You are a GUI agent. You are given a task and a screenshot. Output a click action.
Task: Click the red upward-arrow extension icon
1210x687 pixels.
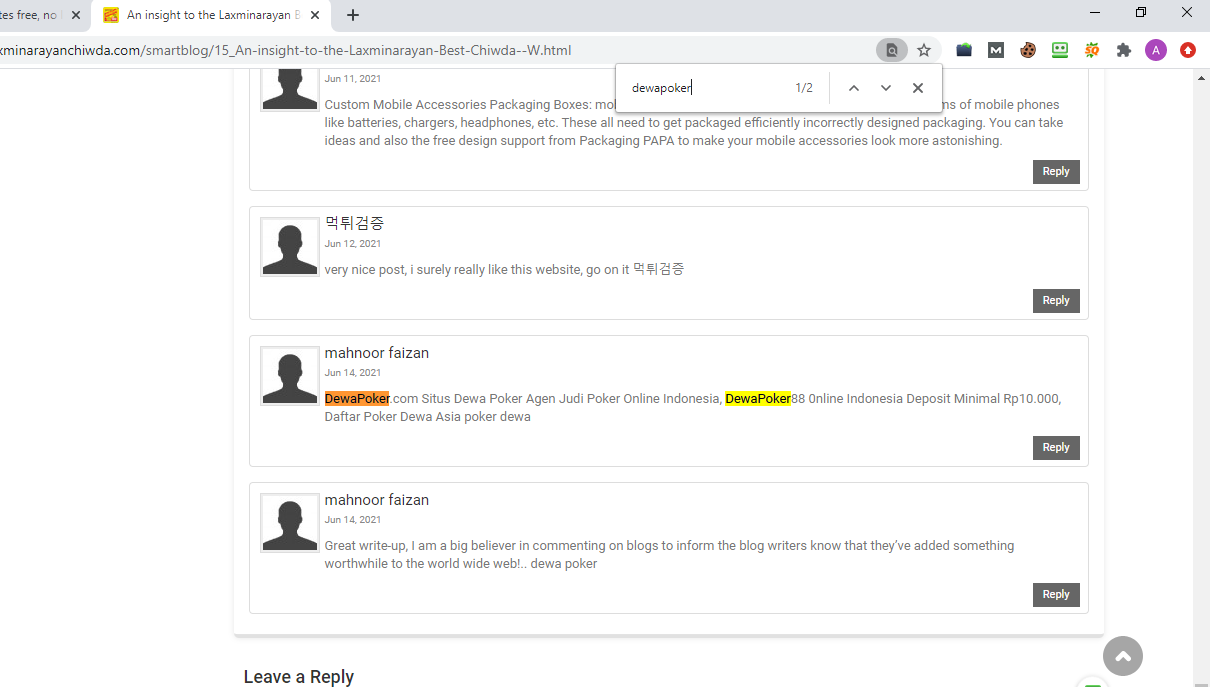pos(1187,49)
